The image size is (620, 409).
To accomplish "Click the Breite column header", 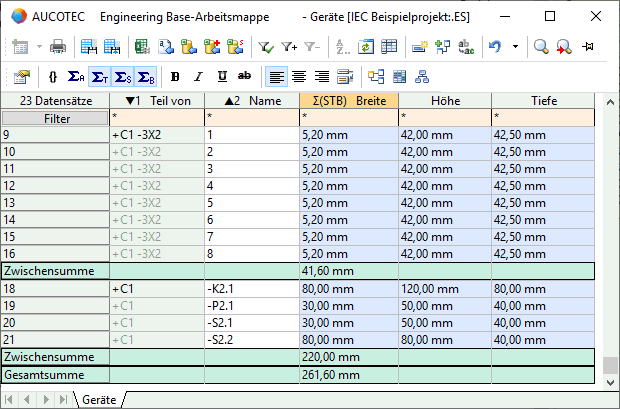I will click(348, 100).
